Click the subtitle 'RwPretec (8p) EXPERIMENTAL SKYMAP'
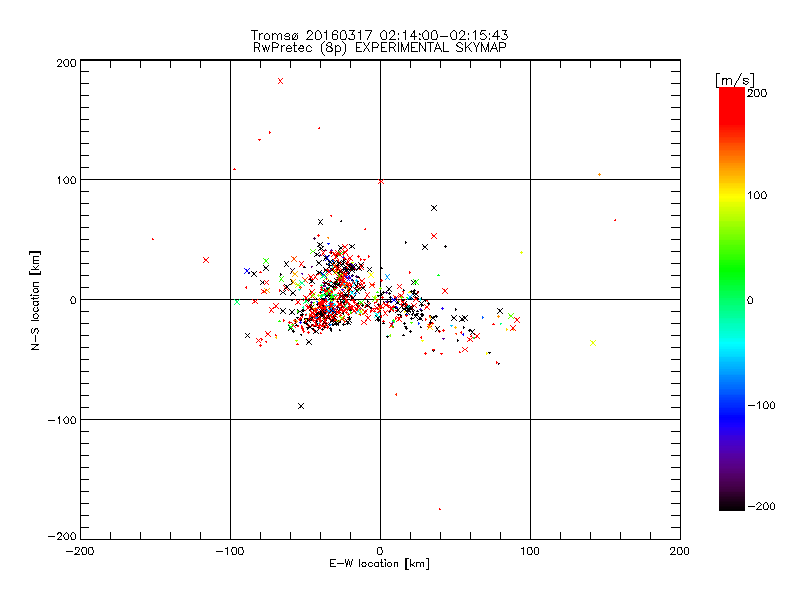Viewport: 800px width, 600px height. tap(379, 48)
